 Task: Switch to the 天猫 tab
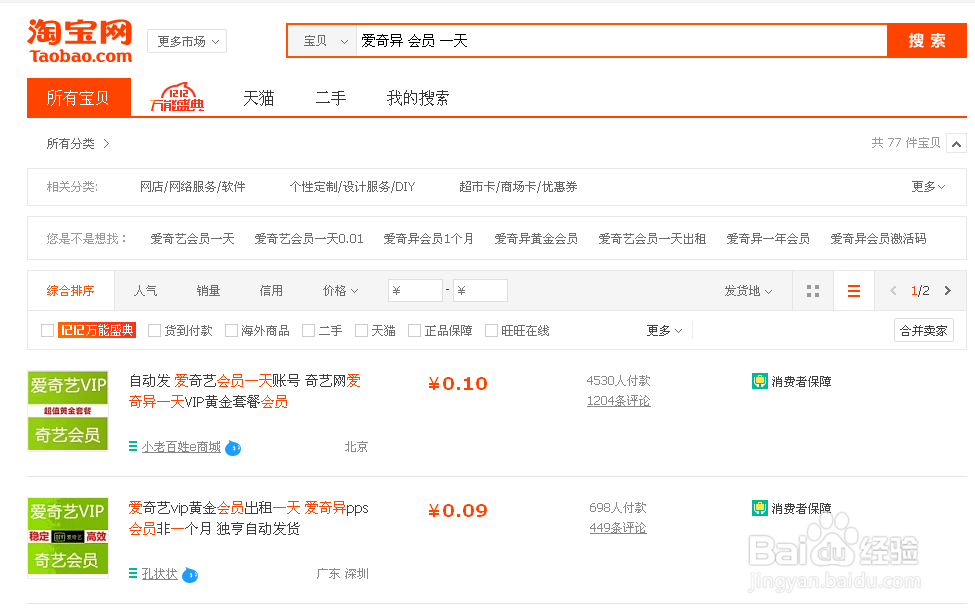point(259,98)
